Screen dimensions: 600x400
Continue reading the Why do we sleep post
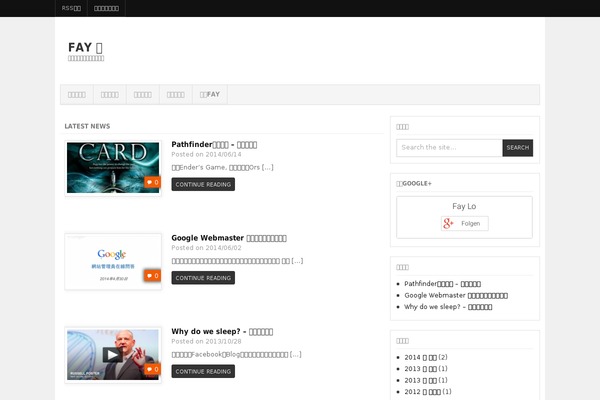coord(203,371)
